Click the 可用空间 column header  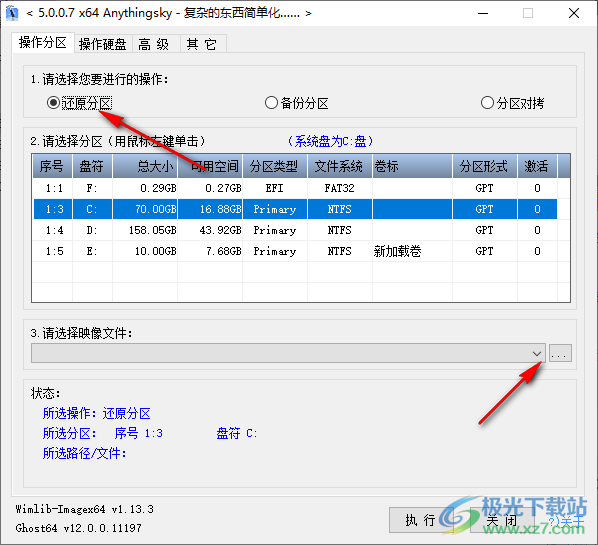[x=210, y=166]
